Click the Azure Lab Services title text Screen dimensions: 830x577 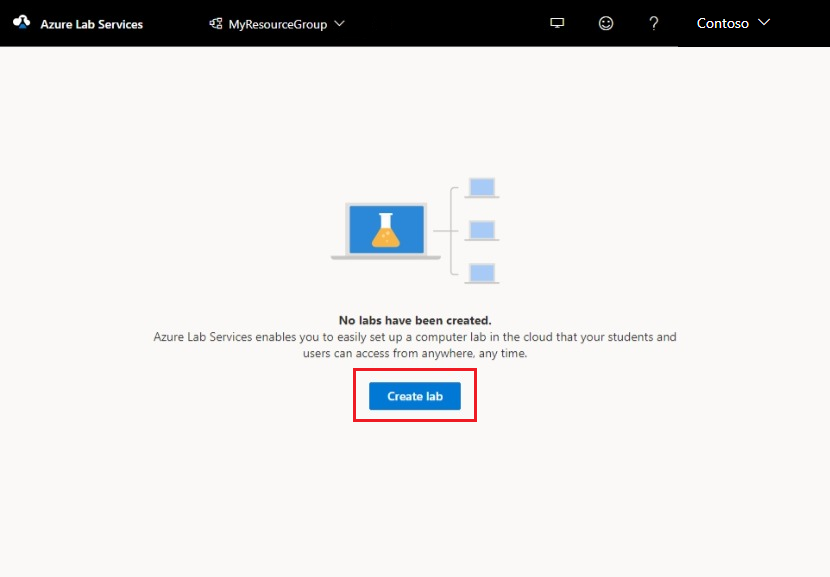[92, 22]
